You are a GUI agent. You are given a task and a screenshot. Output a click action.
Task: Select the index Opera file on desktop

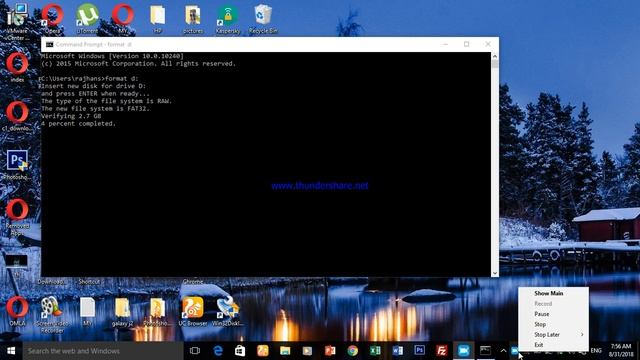(x=17, y=67)
